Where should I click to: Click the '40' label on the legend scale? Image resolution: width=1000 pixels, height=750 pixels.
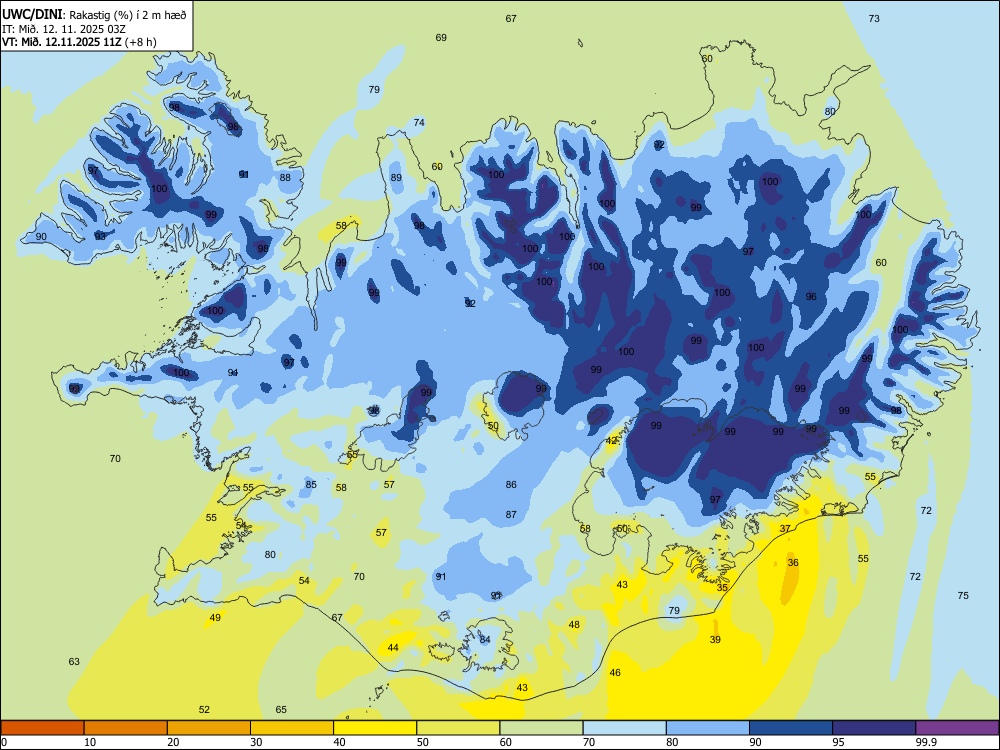point(340,742)
